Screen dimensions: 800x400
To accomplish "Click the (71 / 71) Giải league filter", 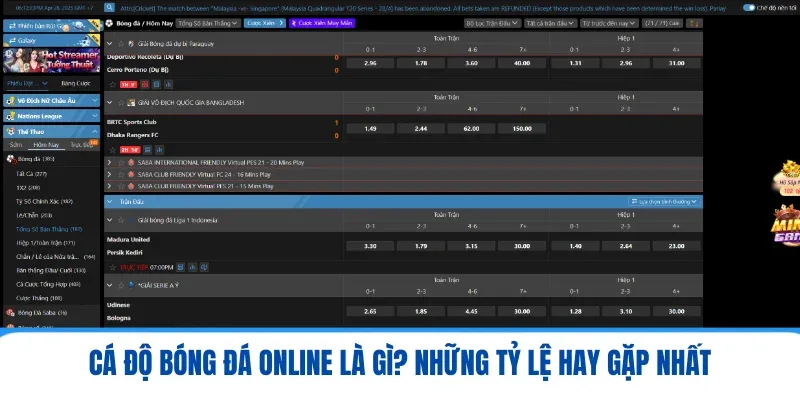I will coord(662,23).
